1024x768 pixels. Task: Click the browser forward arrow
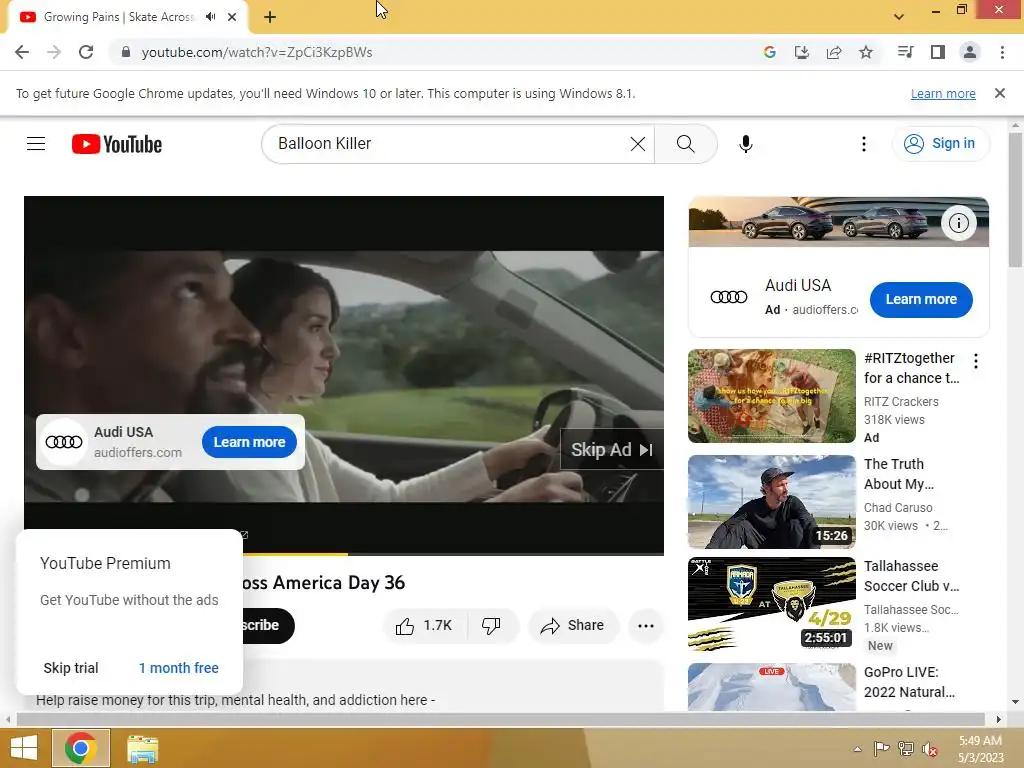pos(54,52)
